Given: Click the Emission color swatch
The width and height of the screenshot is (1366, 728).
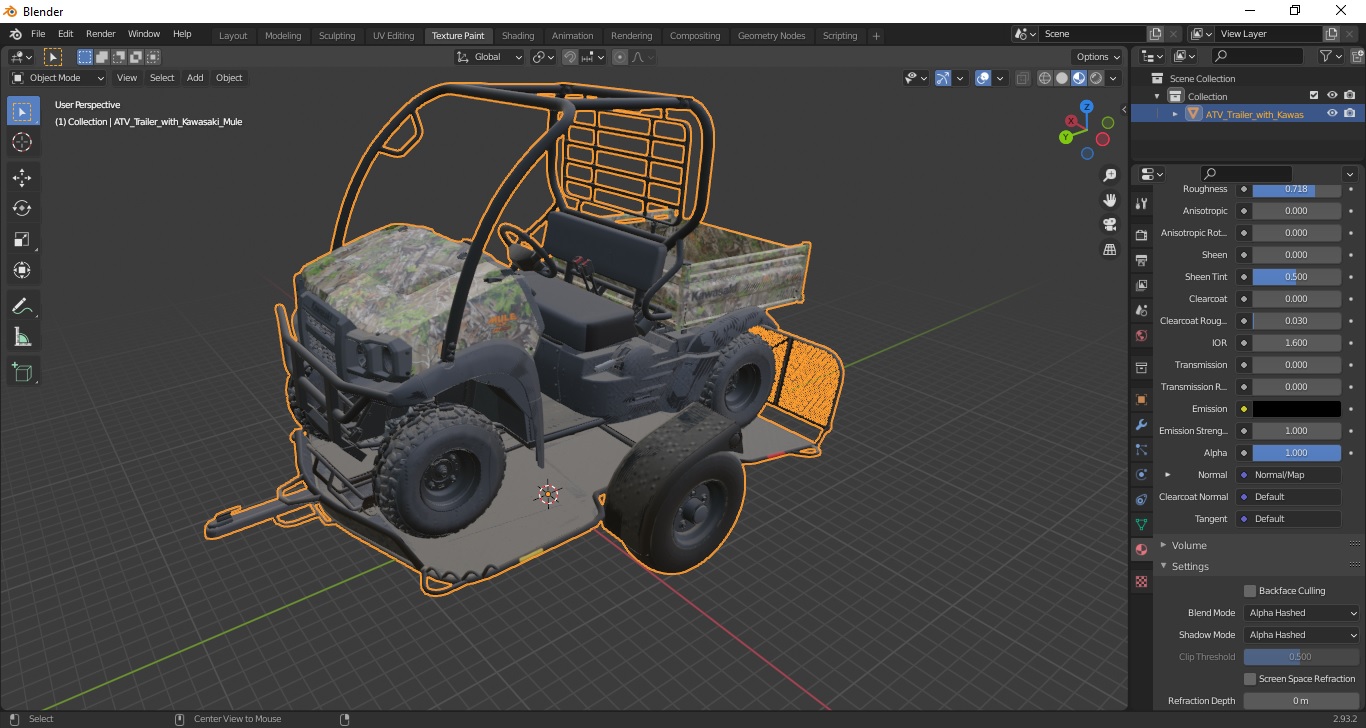Looking at the screenshot, I should pyautogui.click(x=1297, y=409).
